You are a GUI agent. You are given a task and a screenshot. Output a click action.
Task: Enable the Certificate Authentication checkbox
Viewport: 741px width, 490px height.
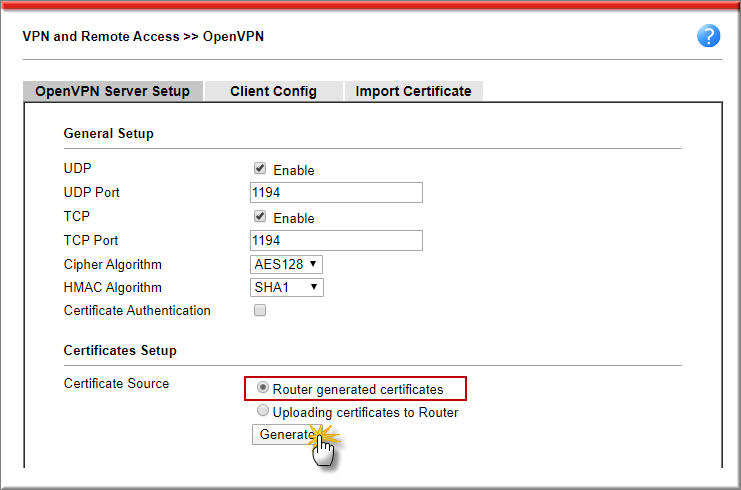(260, 310)
